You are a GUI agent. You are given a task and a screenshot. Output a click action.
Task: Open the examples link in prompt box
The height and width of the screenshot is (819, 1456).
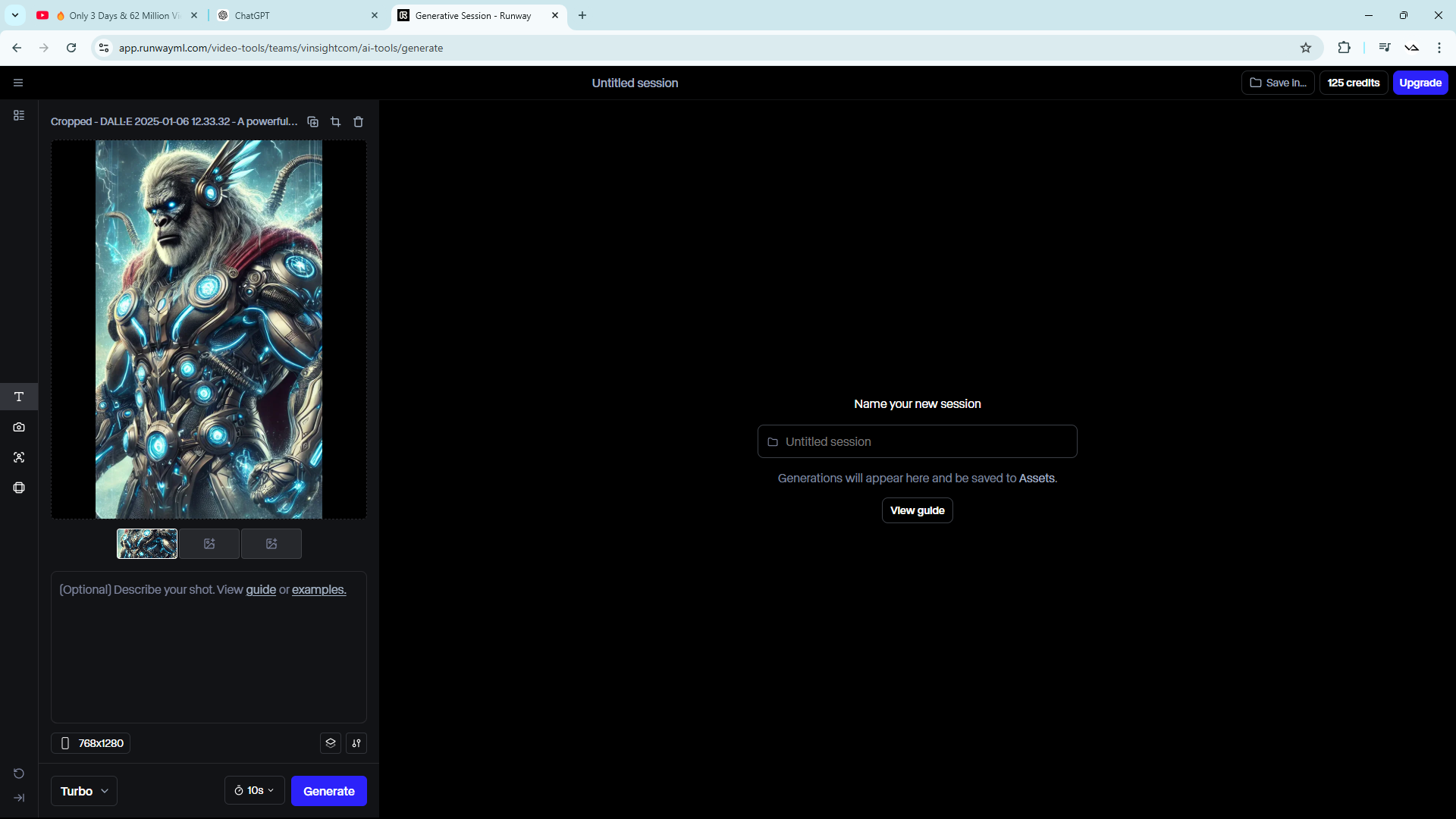(318, 590)
